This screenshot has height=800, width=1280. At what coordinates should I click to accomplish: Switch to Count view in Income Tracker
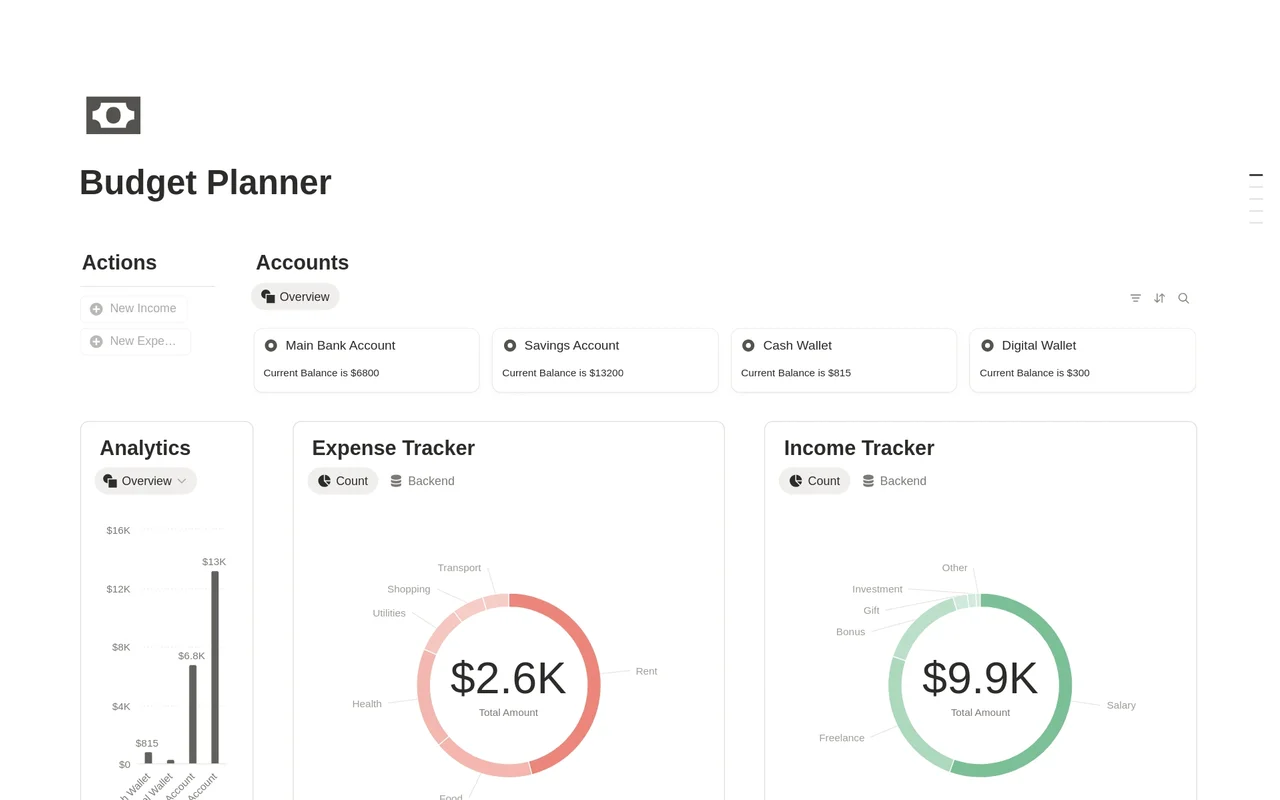(815, 481)
